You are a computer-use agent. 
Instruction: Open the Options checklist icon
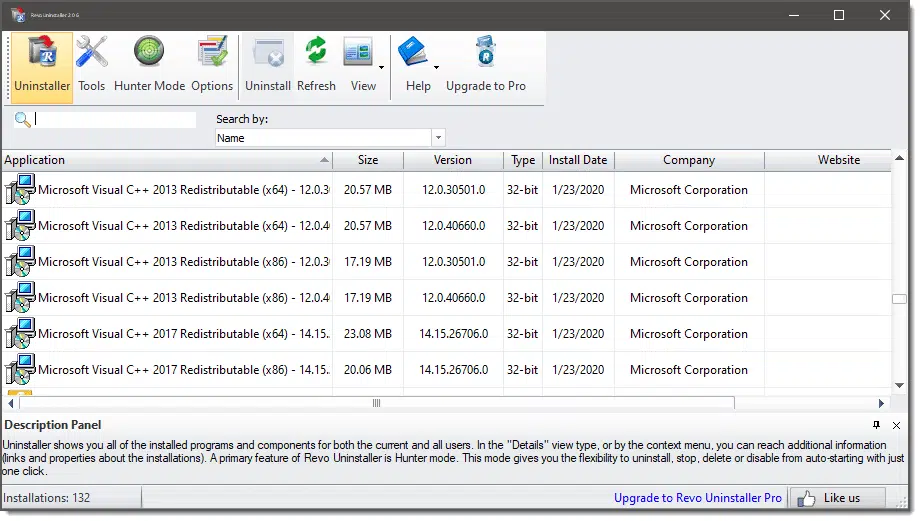tap(212, 52)
